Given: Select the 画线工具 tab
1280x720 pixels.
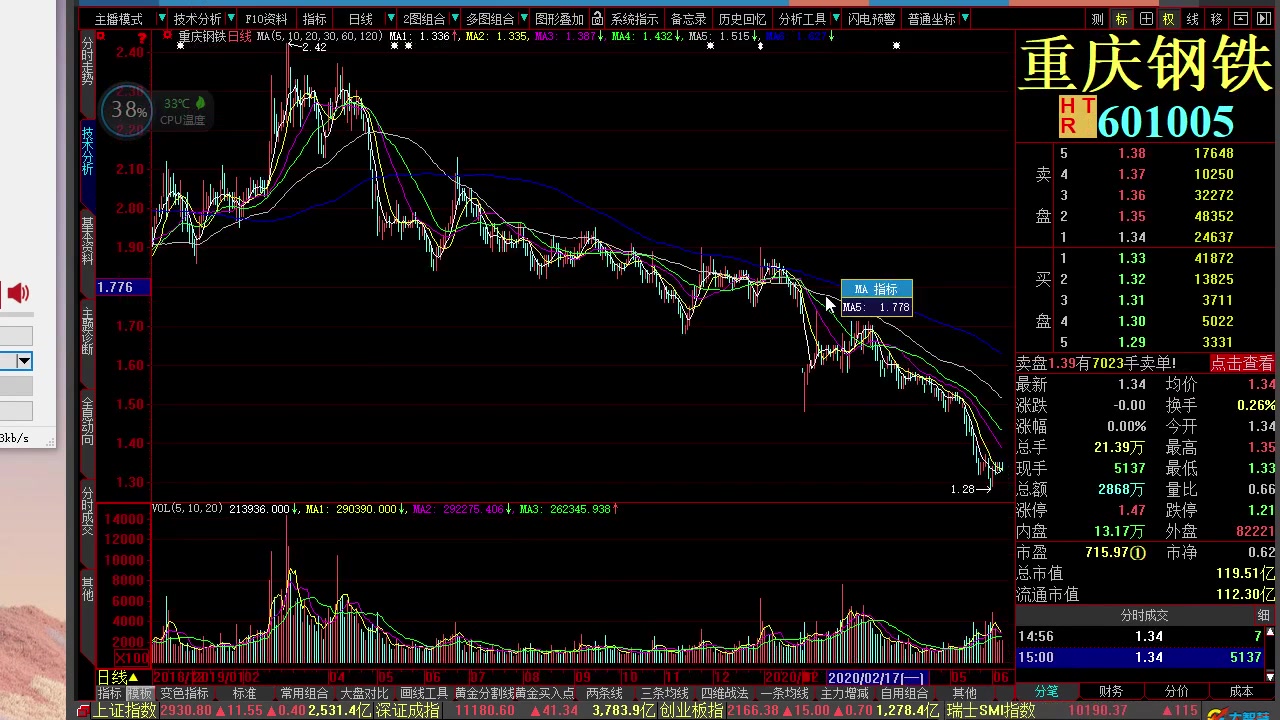Looking at the screenshot, I should tap(424, 693).
